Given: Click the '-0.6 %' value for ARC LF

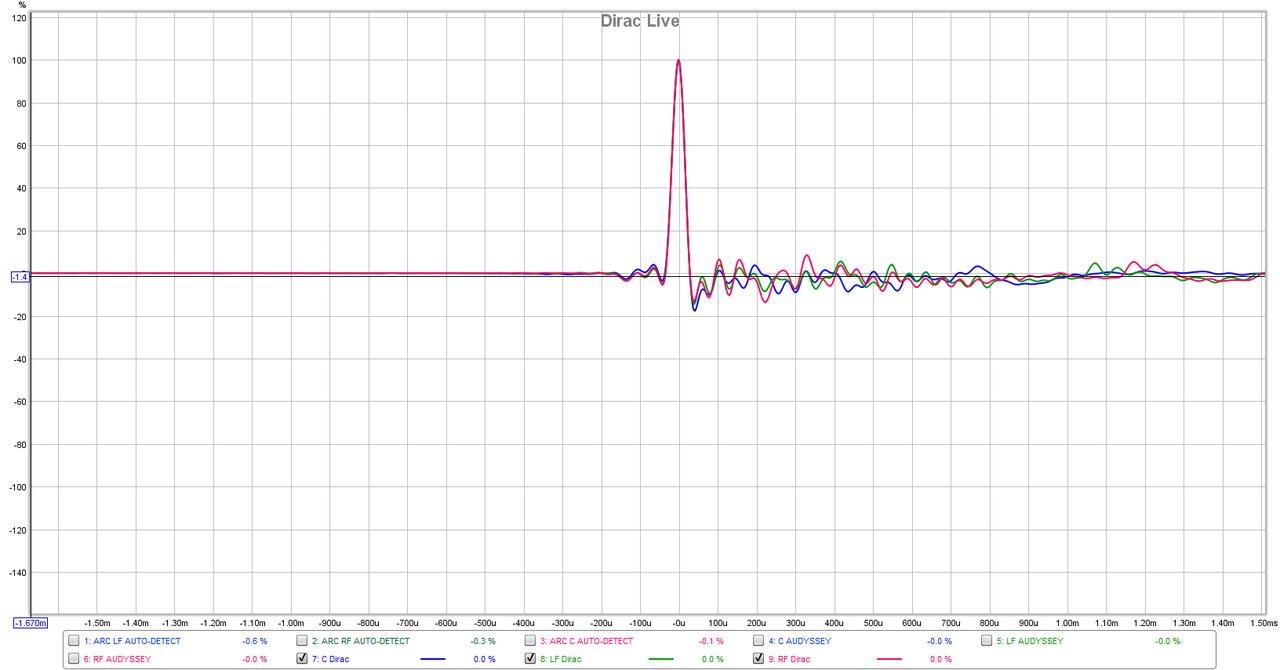Looking at the screenshot, I should 255,641.
